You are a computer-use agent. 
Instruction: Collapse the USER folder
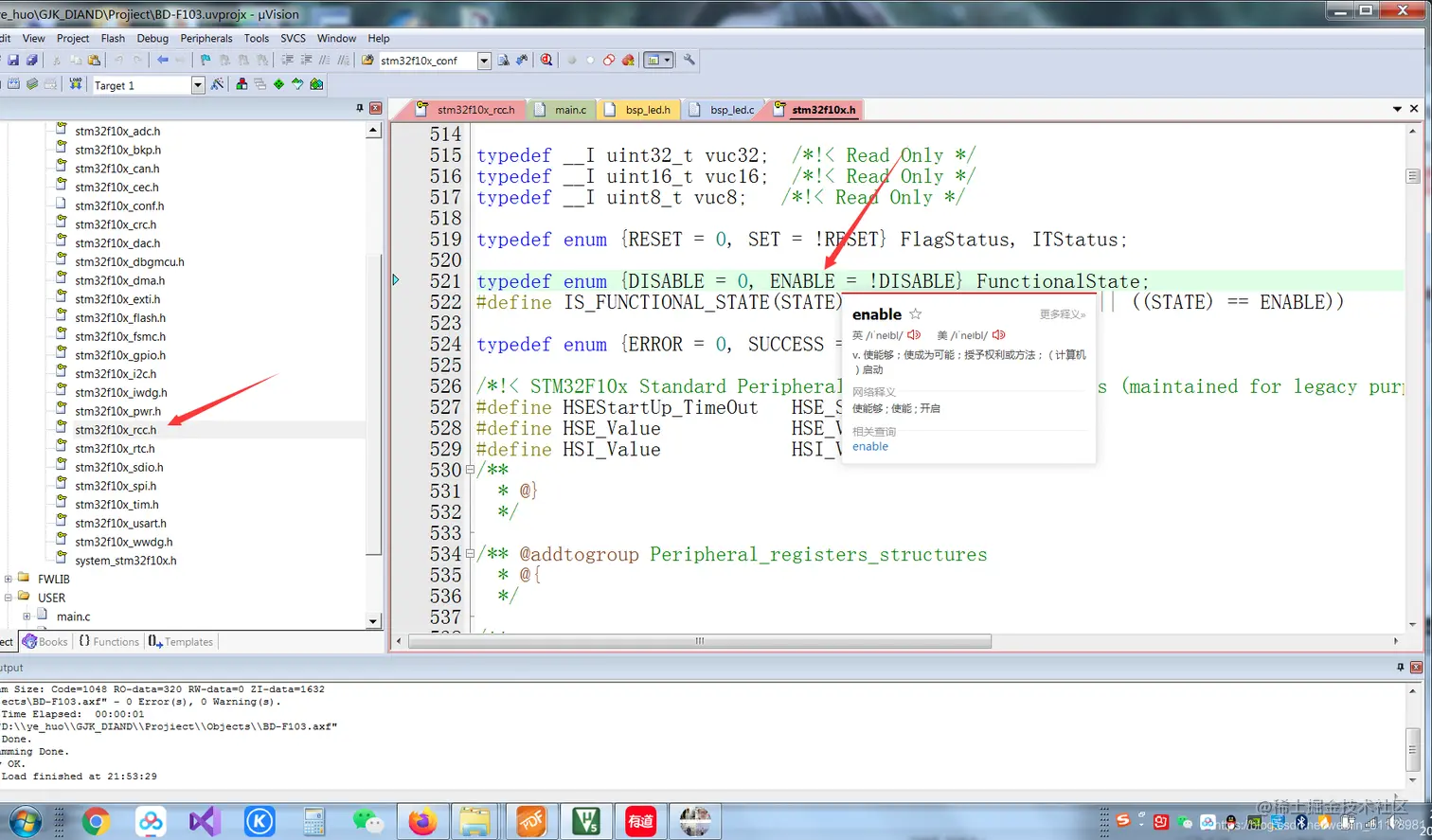pos(8,598)
